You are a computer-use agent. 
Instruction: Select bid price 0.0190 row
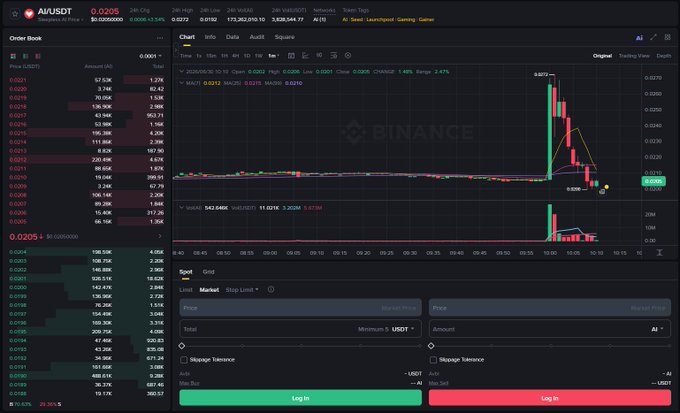(87, 376)
